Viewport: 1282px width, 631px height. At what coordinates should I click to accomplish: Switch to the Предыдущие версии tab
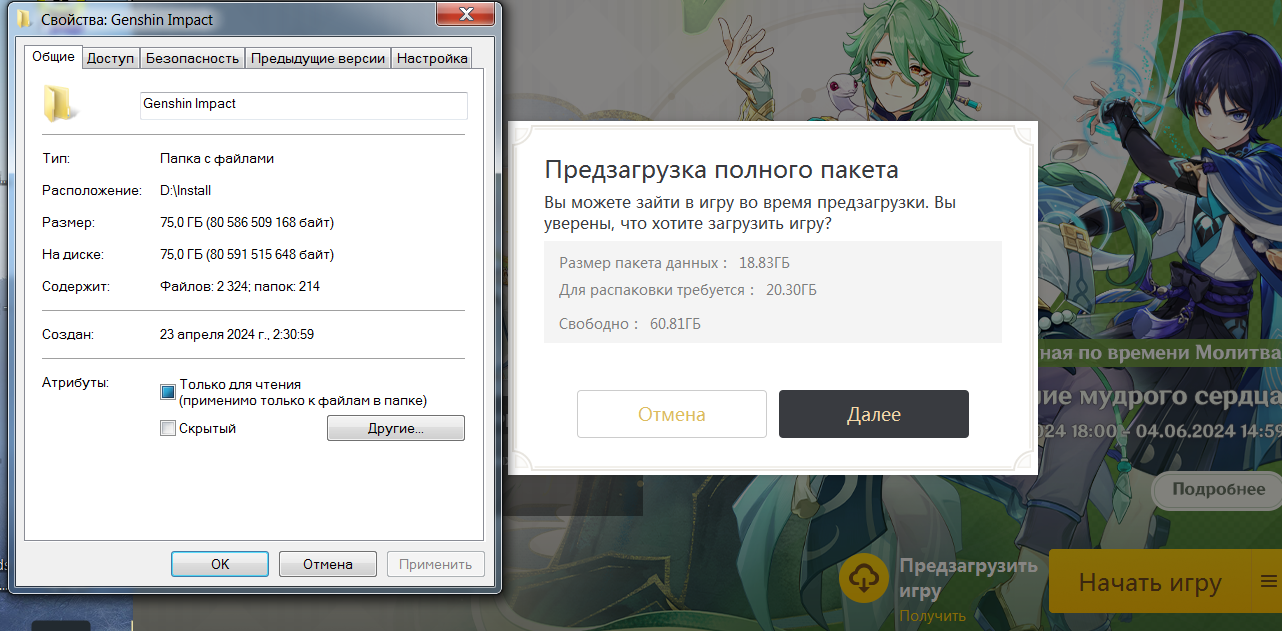coord(318,58)
